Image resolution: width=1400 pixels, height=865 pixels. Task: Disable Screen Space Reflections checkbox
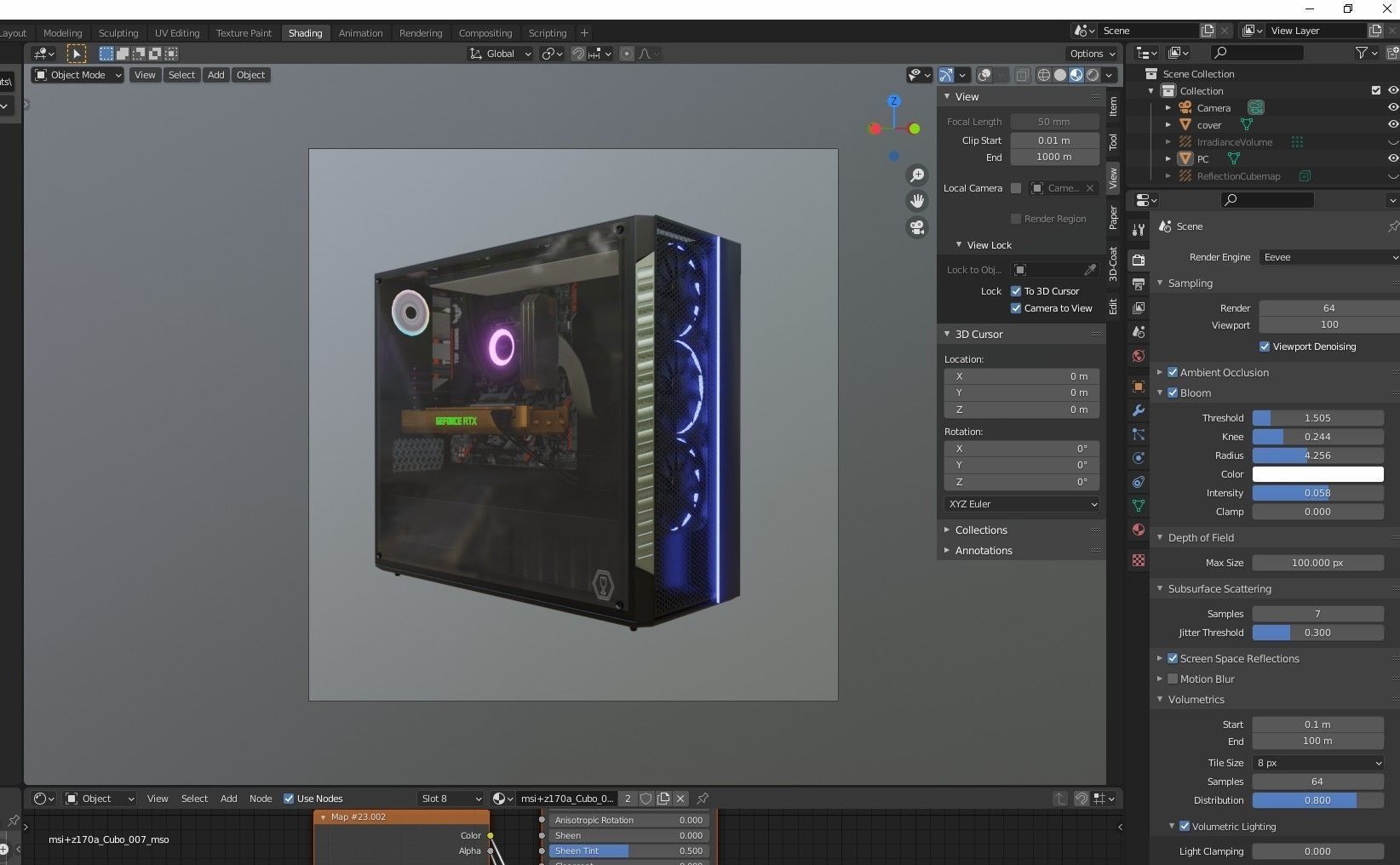point(1173,658)
